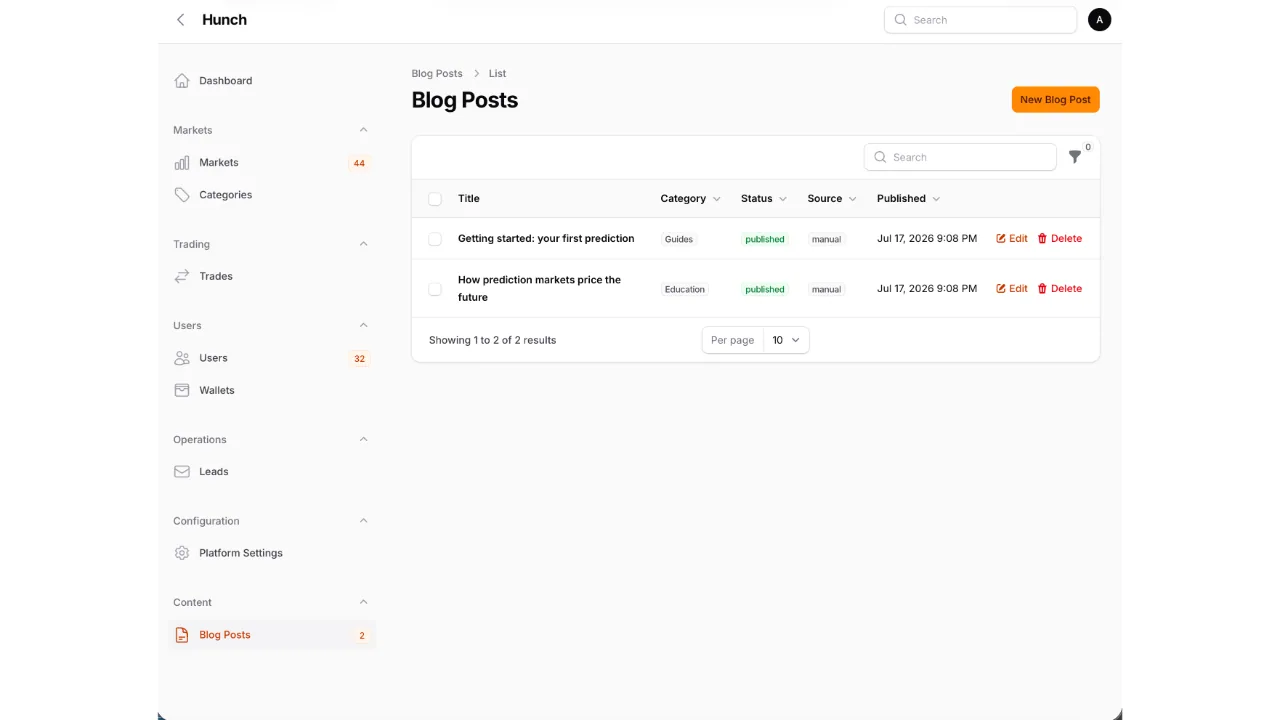
Task: Click the Users people icon
Action: (182, 358)
